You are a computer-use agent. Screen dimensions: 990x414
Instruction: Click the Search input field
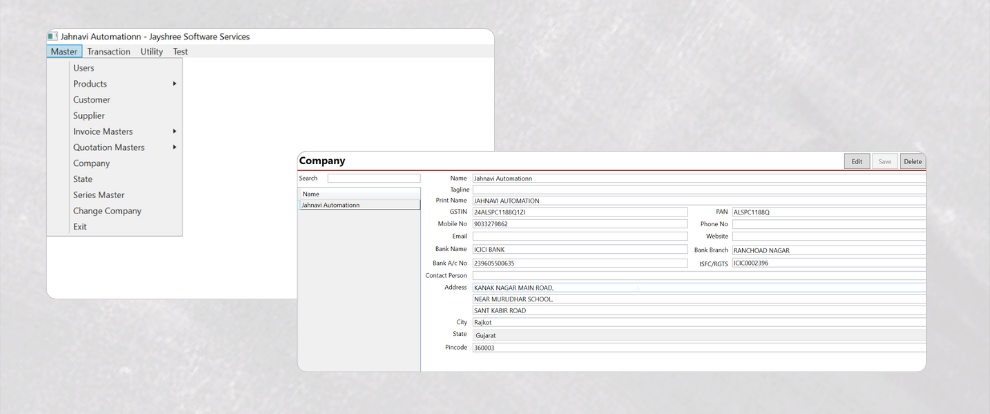(374, 178)
